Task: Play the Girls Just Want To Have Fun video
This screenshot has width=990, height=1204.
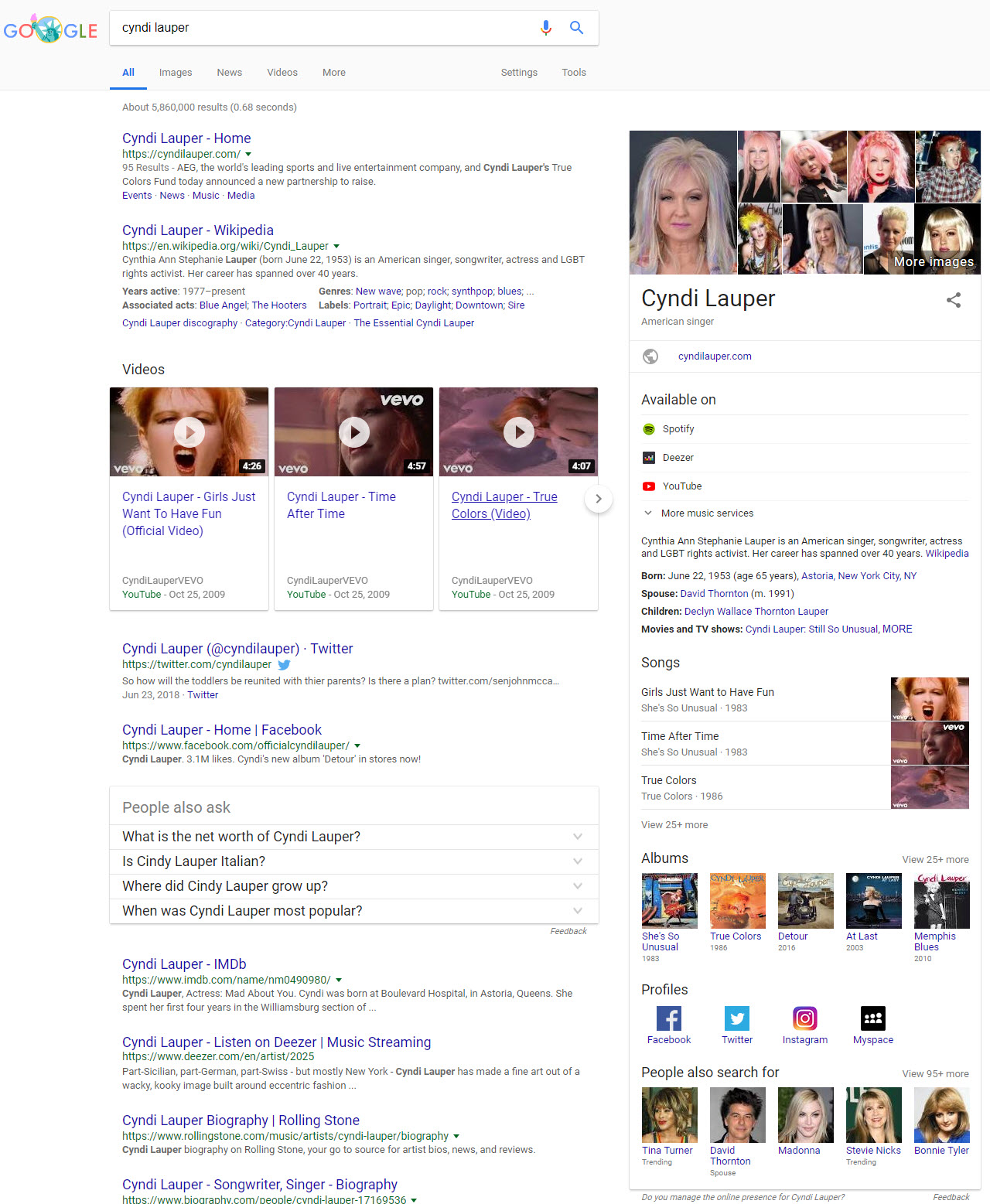Action: (189, 431)
